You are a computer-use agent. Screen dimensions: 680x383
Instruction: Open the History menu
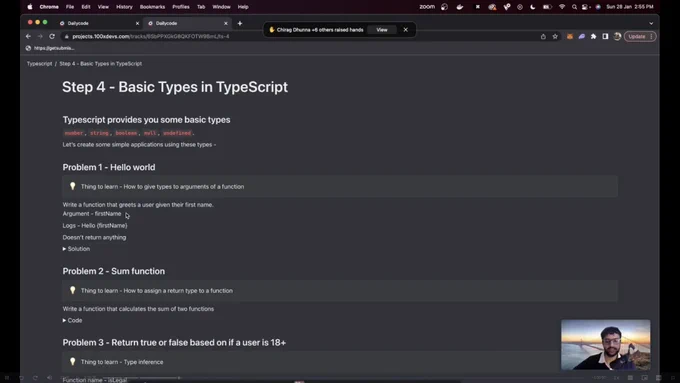tap(124, 7)
